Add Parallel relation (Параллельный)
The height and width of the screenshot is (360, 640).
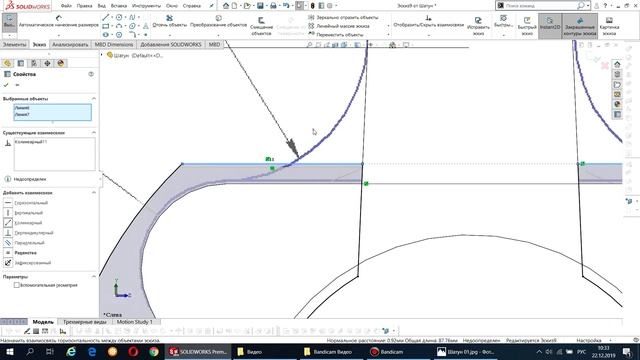click(24, 243)
